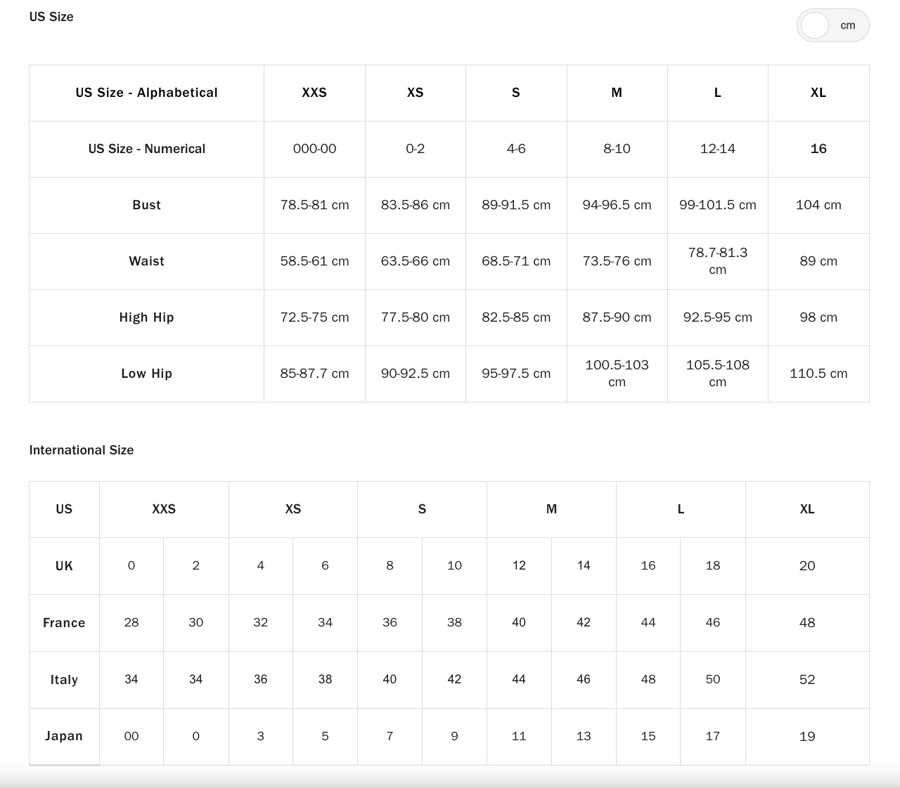The height and width of the screenshot is (788, 900).
Task: Click the 78.7-81.3 cm waist cell
Action: (717, 261)
